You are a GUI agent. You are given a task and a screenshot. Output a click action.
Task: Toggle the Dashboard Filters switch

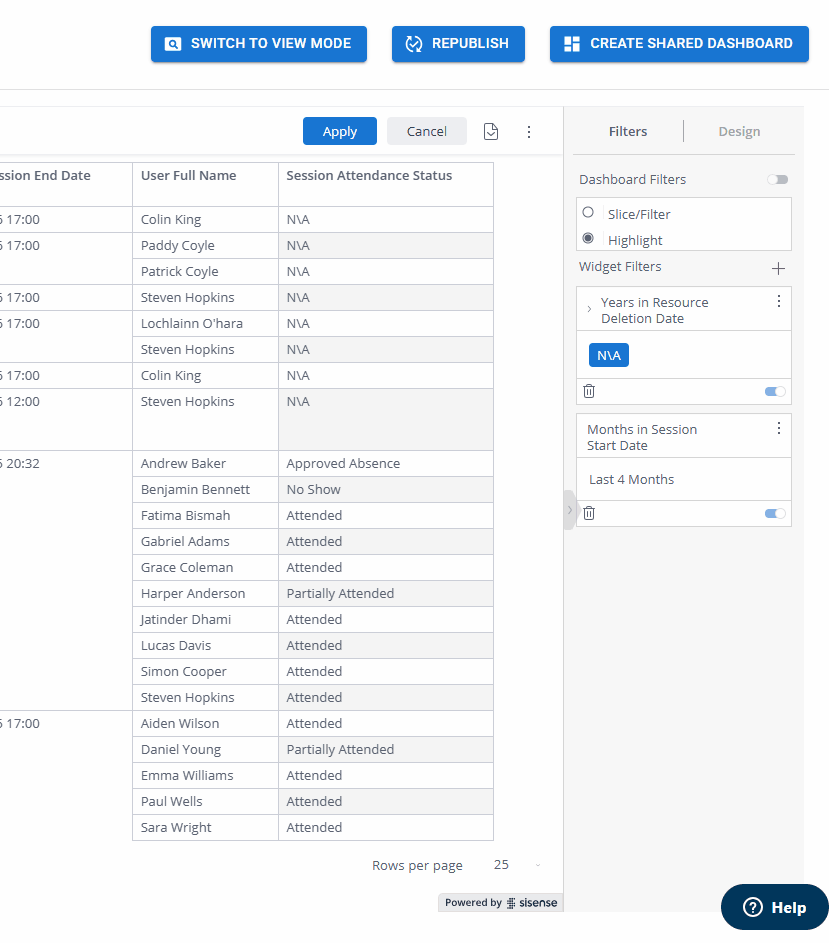click(x=777, y=179)
